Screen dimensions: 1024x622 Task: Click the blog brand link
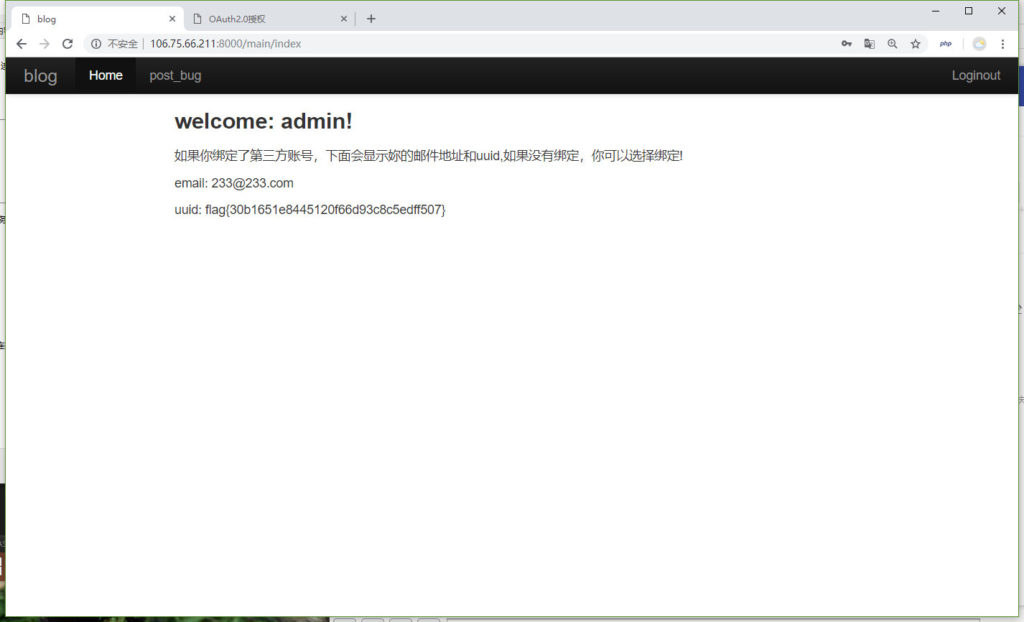[40, 76]
